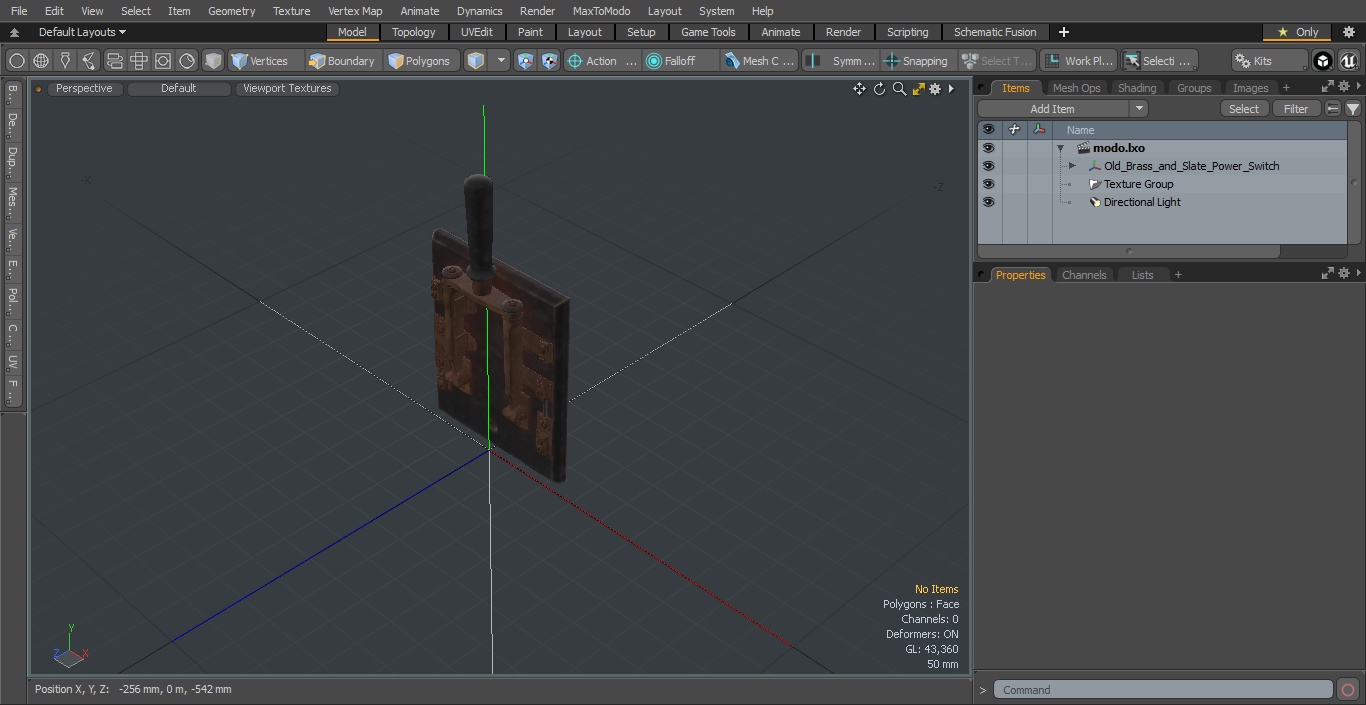Toggle the Snapping button
The image size is (1366, 705).
click(916, 61)
